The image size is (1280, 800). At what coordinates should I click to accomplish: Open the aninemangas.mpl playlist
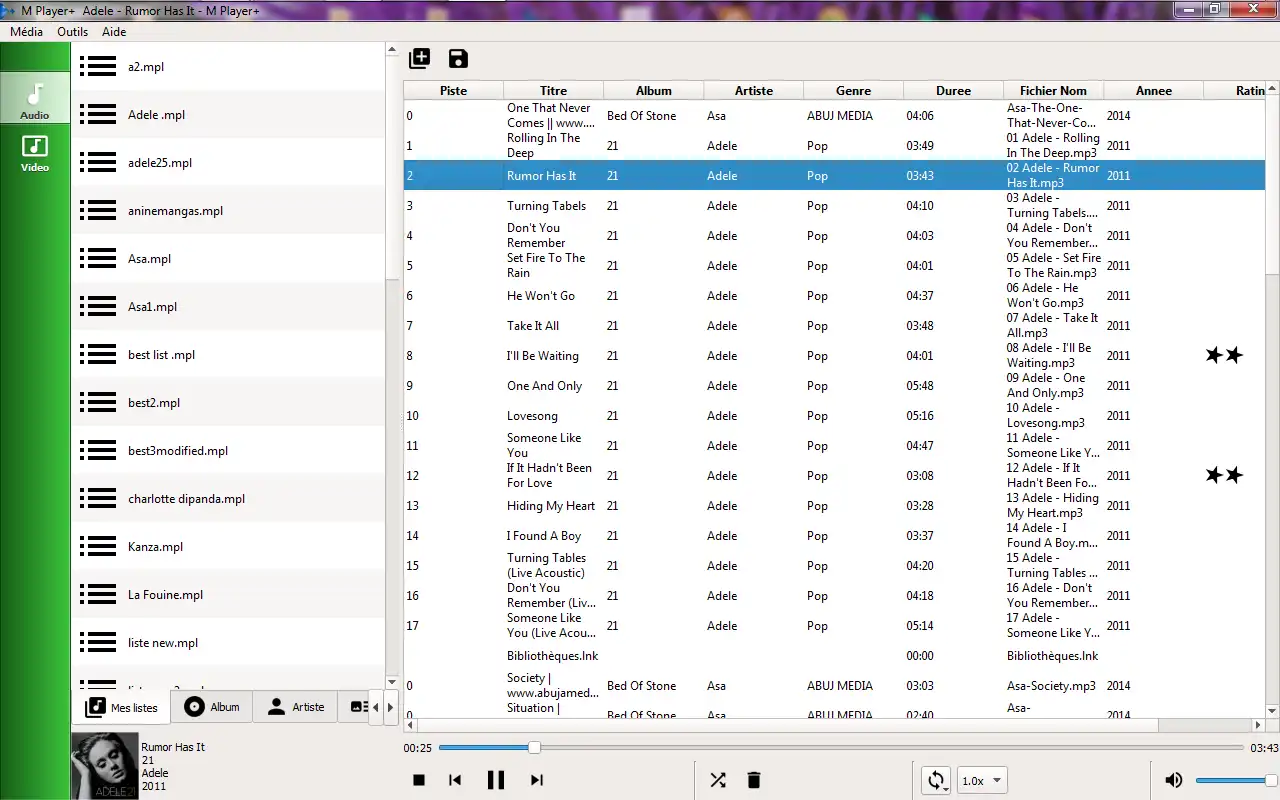(x=228, y=211)
